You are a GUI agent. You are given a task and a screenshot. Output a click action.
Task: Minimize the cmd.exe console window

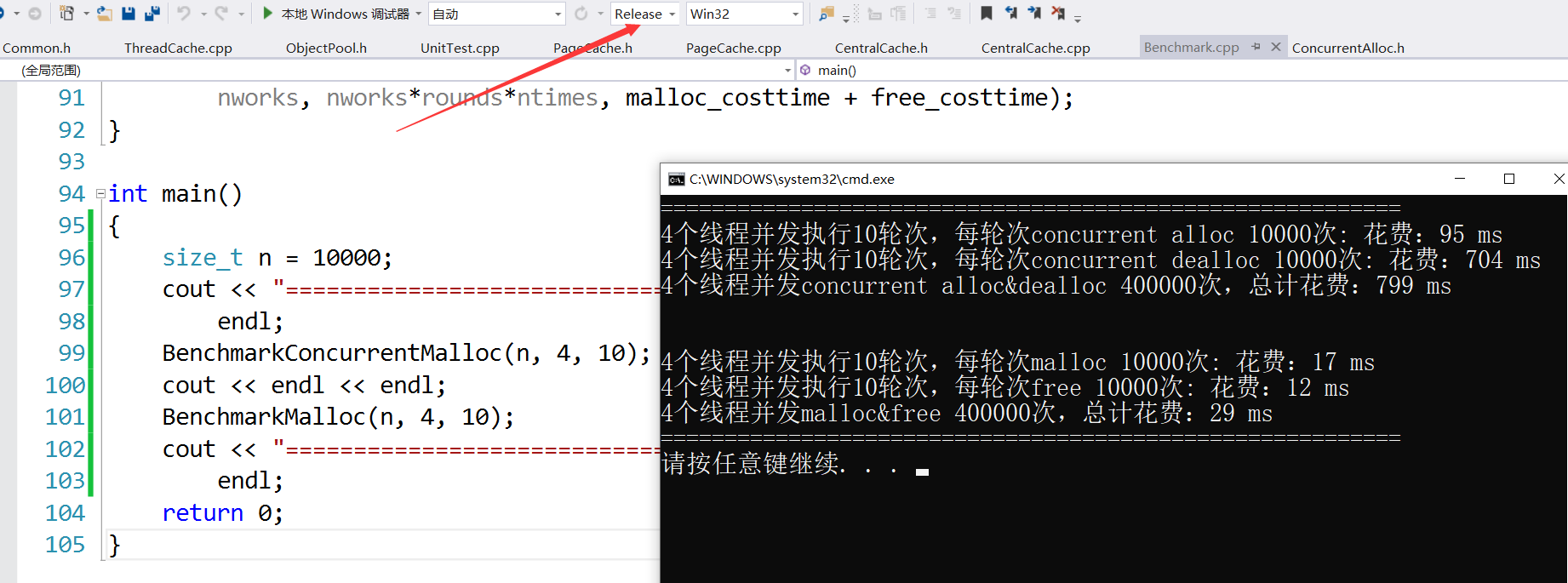click(x=1460, y=179)
